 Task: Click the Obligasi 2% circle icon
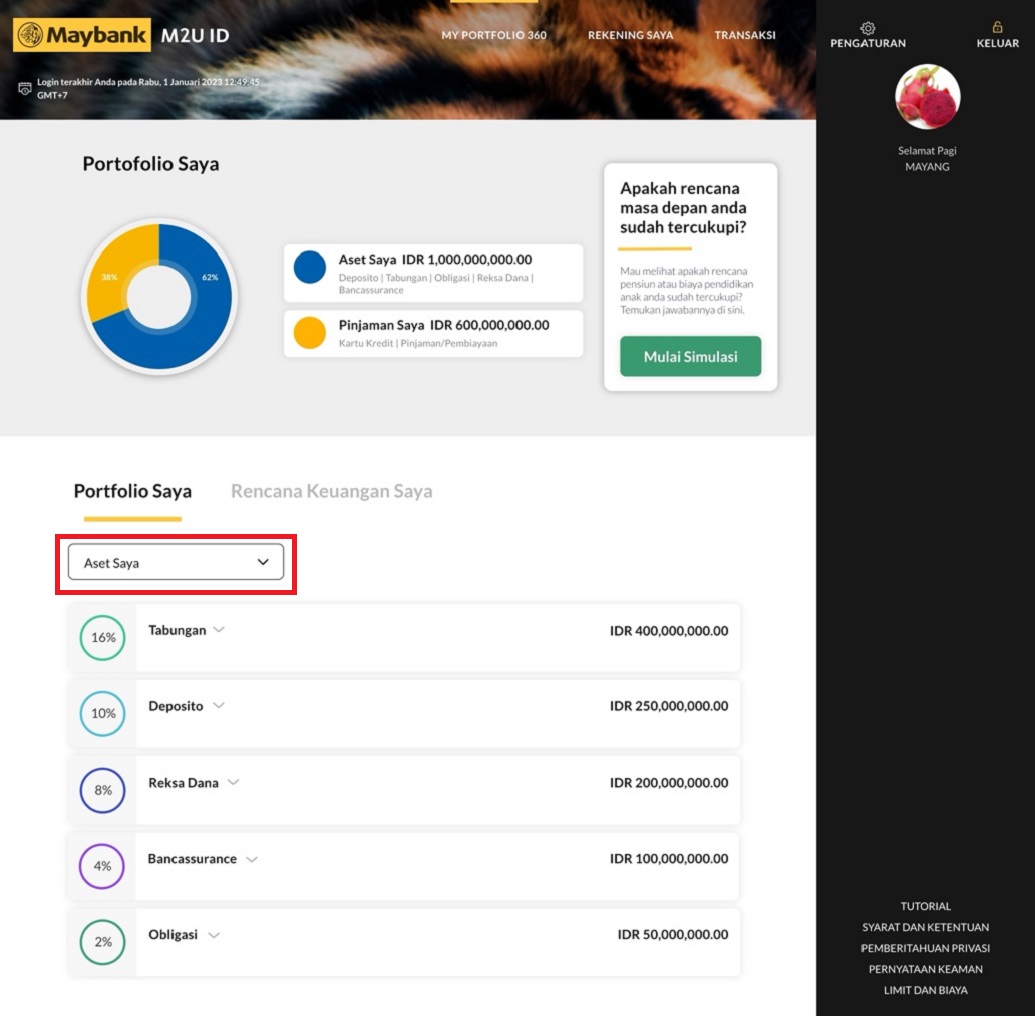[x=102, y=942]
